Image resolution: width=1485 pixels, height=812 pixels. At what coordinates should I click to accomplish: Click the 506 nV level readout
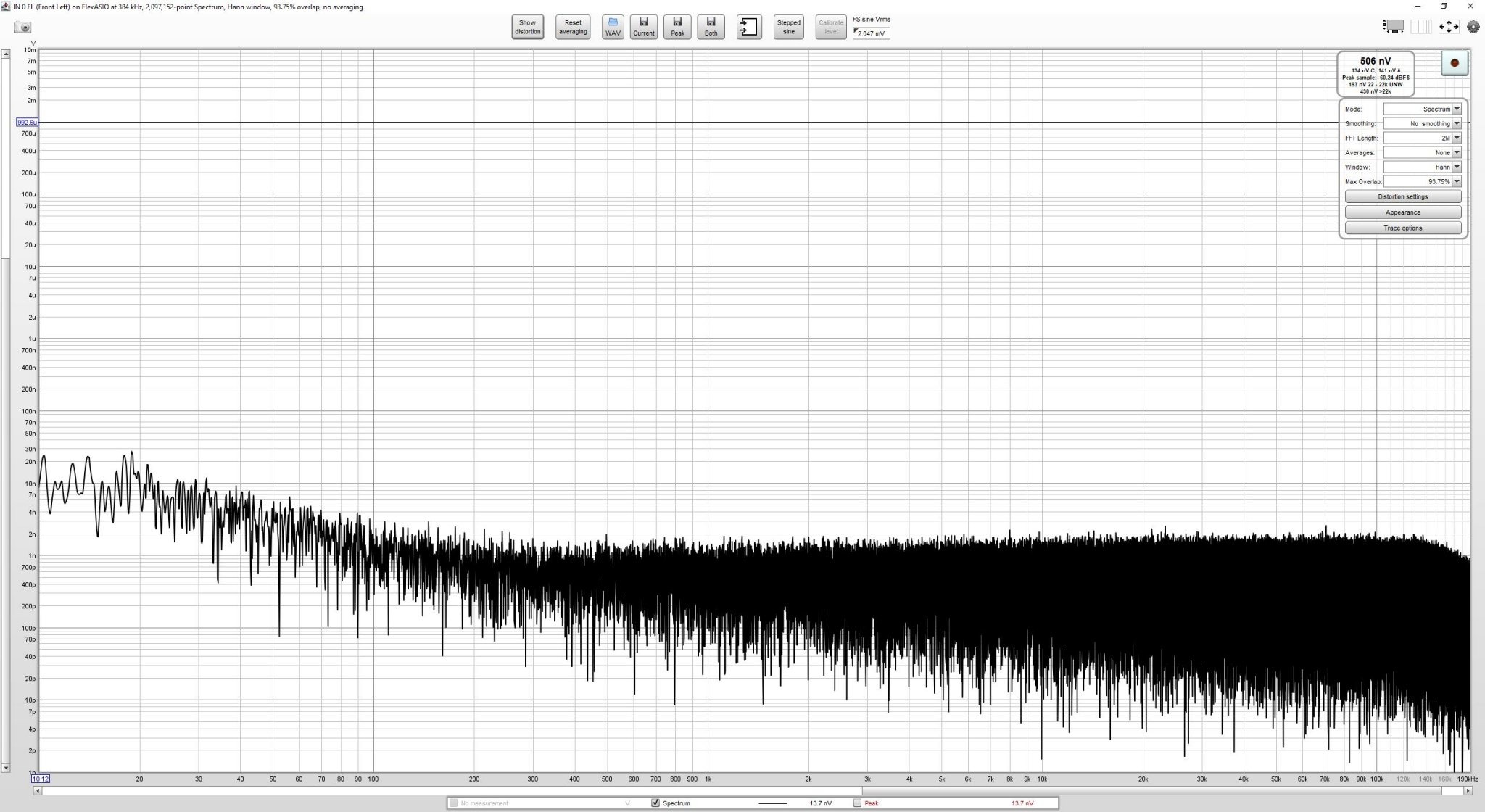(1375, 61)
